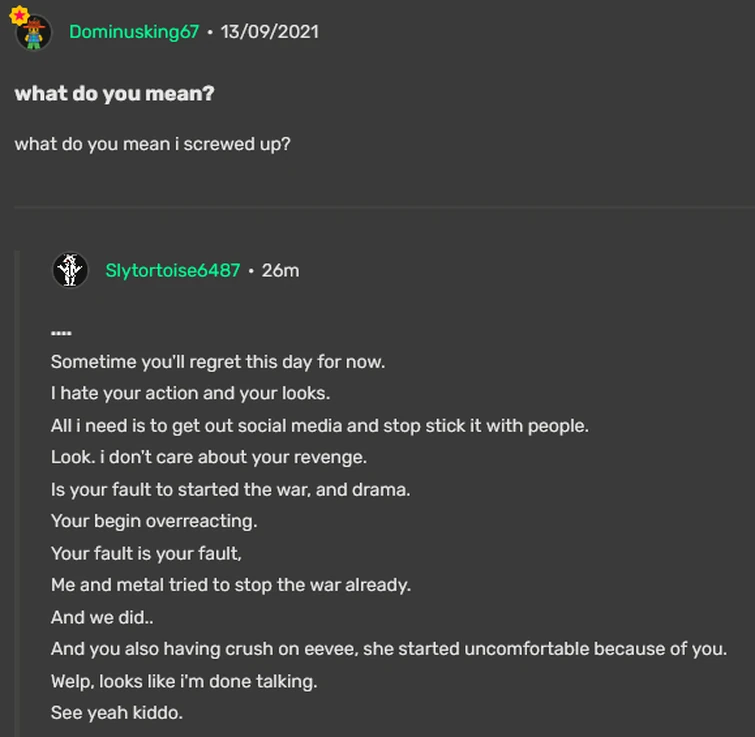755x737 pixels.
Task: Select the line "Your begin overreacting."
Action: click(x=153, y=521)
